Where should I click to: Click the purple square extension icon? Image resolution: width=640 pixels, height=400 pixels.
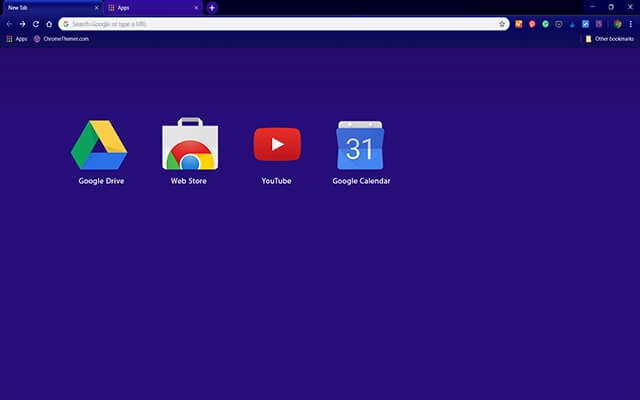point(599,24)
